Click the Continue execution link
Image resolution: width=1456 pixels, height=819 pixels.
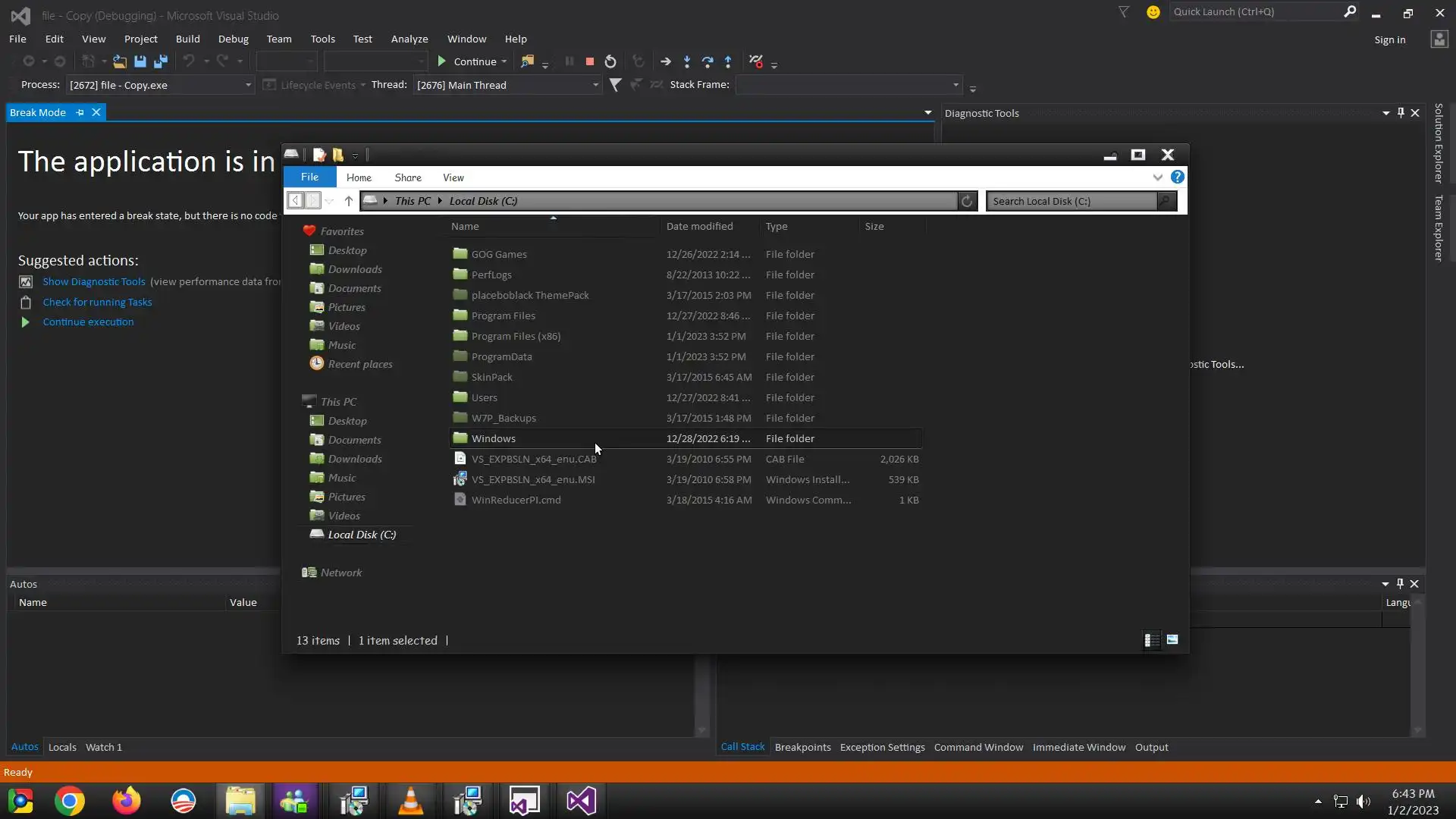click(x=88, y=322)
